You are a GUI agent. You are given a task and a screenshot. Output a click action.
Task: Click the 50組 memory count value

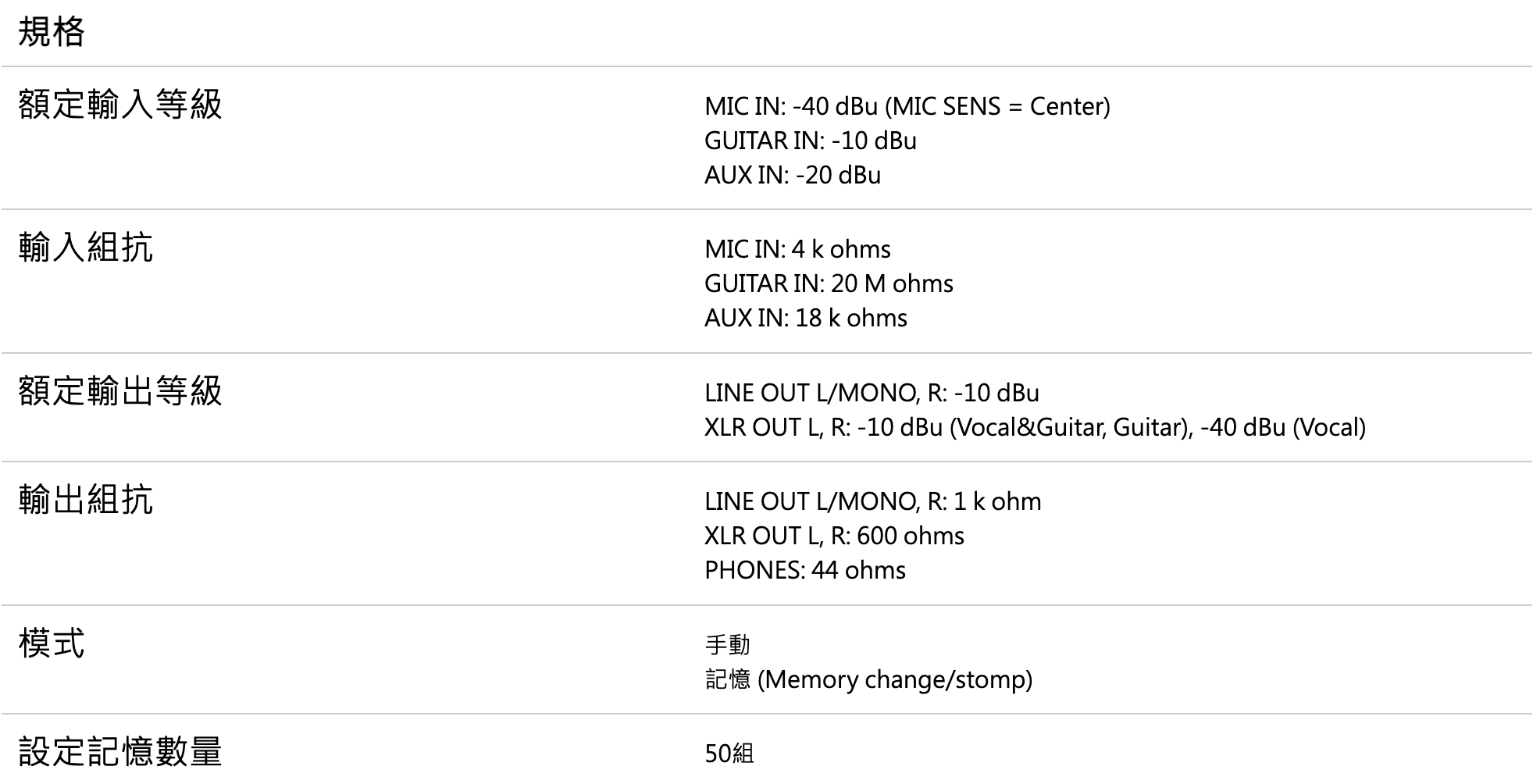tap(729, 754)
